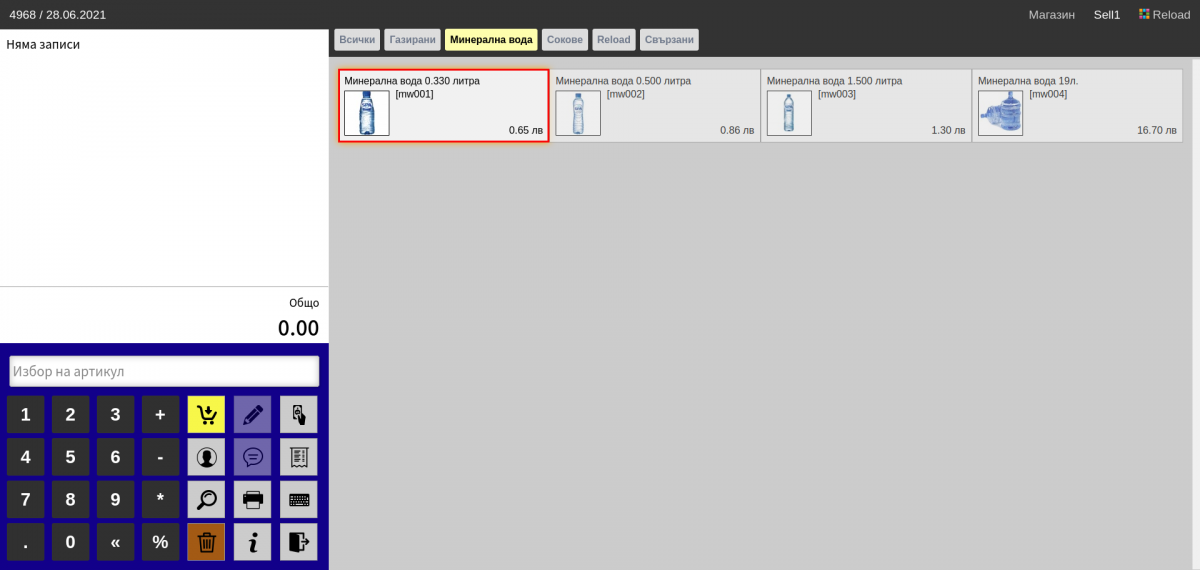This screenshot has width=1200, height=570.
Task: Click the orange trash delete icon
Action: tap(206, 542)
